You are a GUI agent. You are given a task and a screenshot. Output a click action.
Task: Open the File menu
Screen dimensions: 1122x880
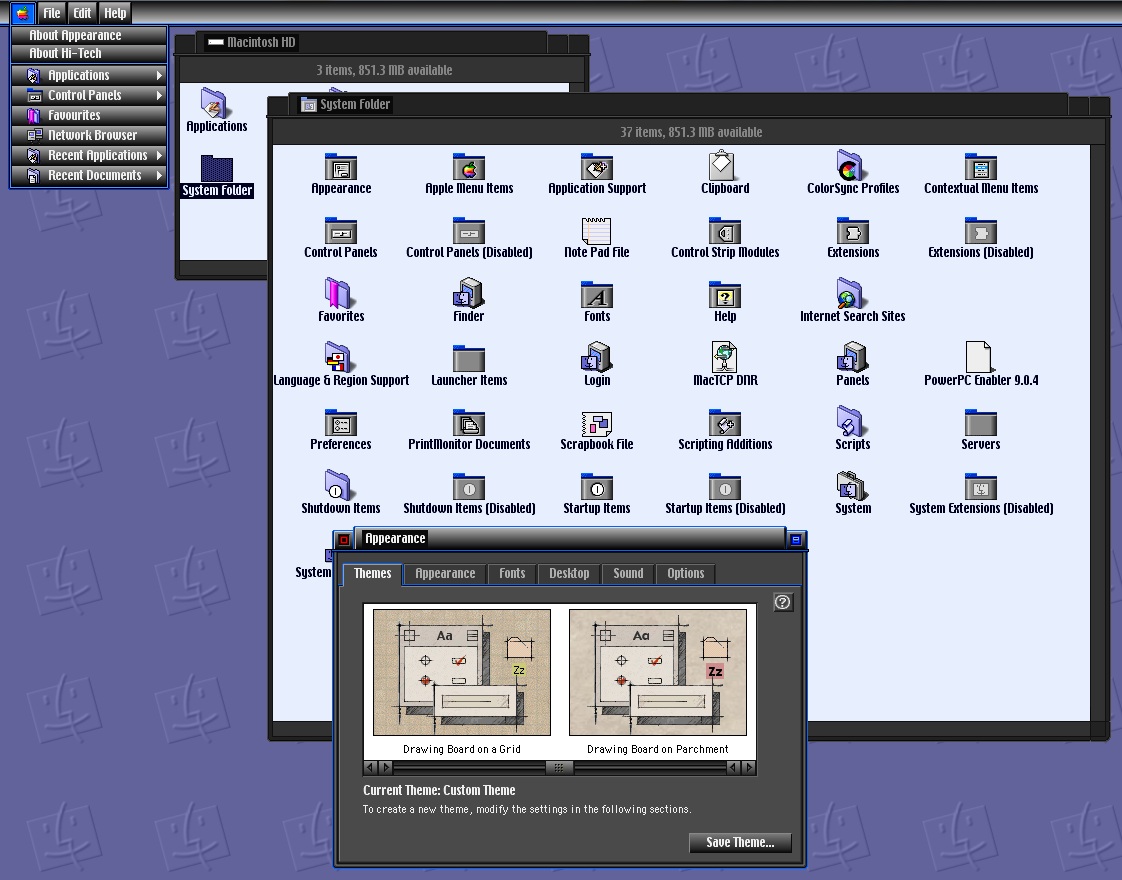(52, 13)
